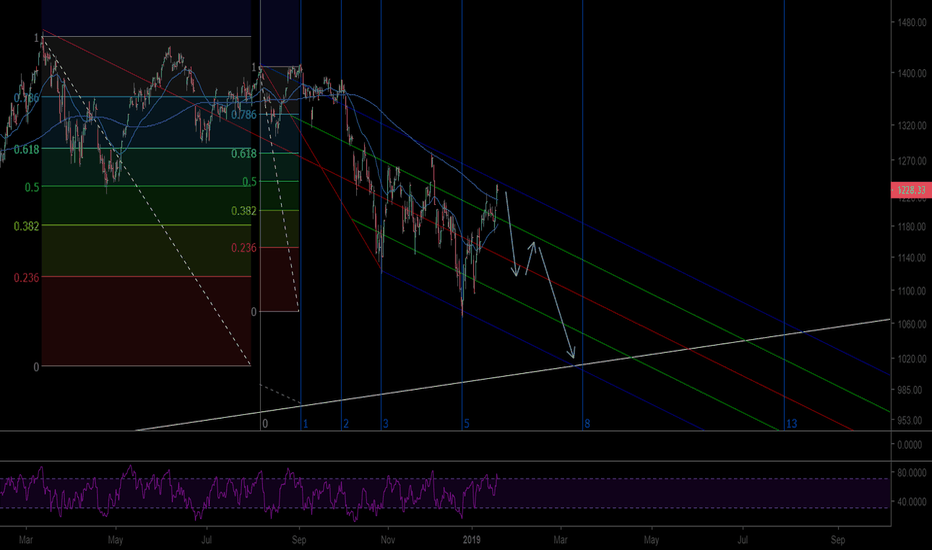Select Fib time zone marker 3

[x=385, y=424]
